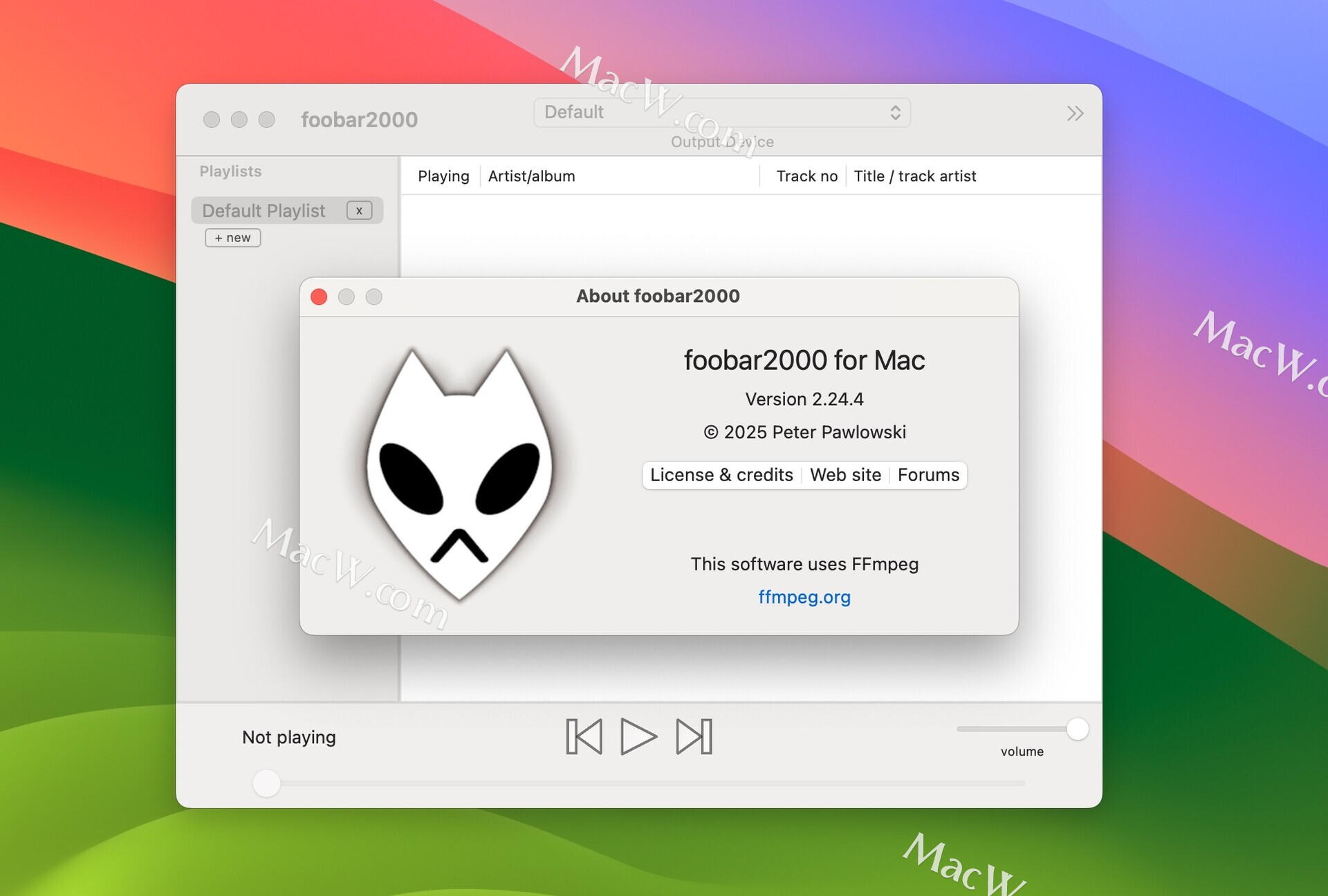Click the Not playing status text
Viewport: 1328px width, 896px height.
point(289,737)
